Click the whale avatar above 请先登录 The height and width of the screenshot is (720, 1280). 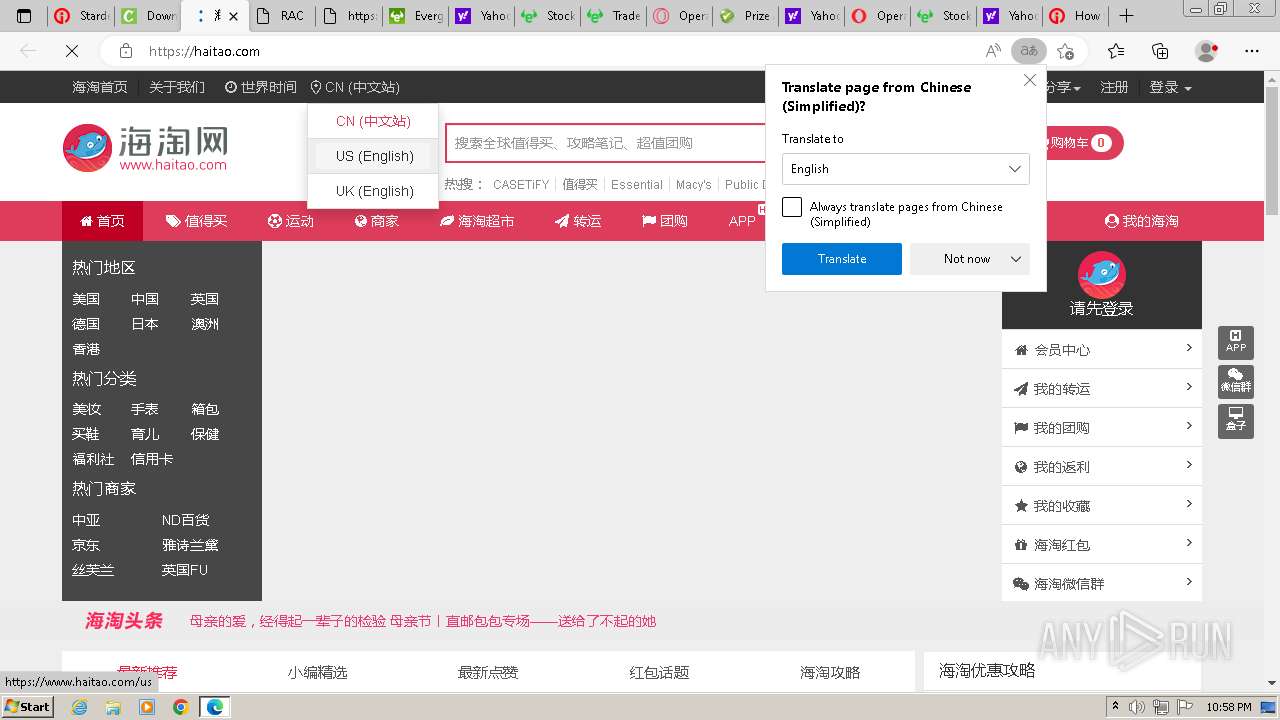(1101, 275)
